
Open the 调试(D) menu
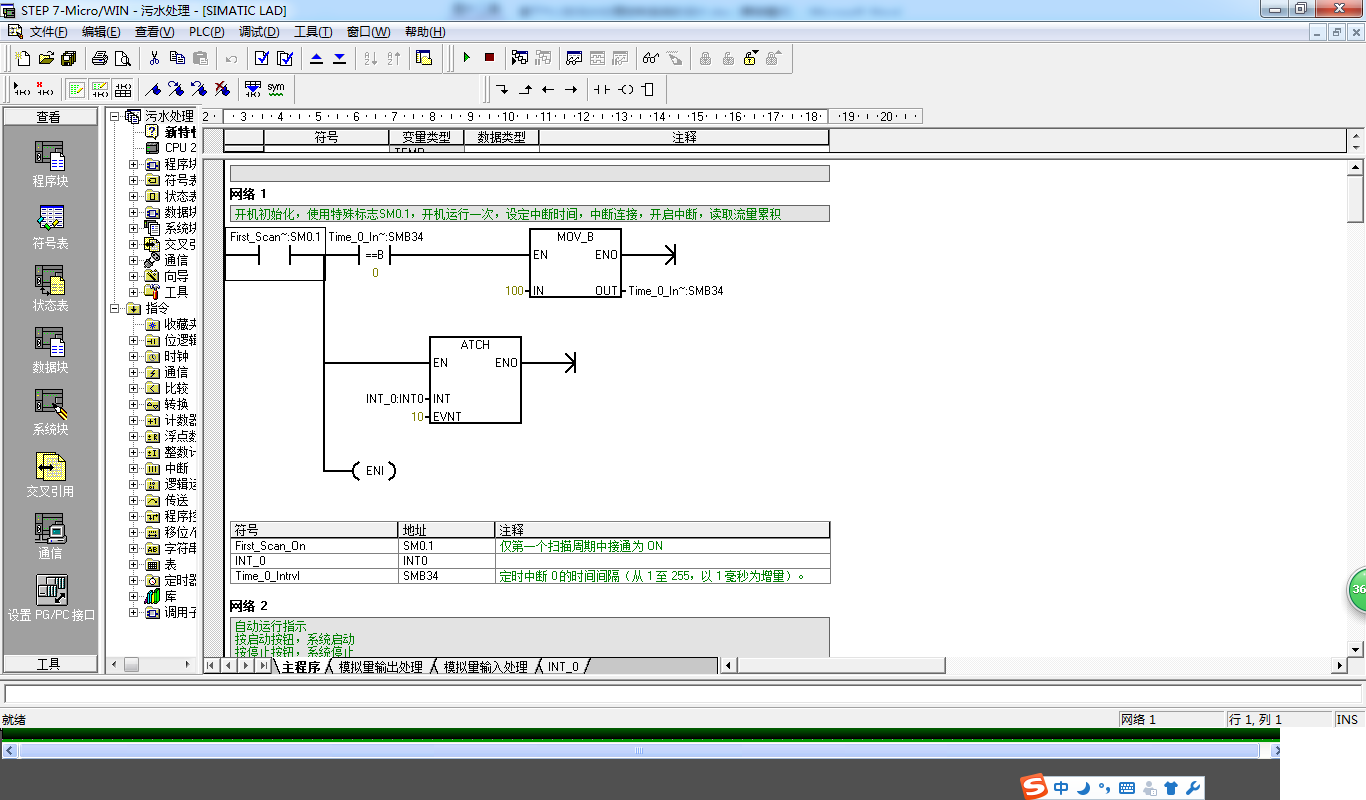point(259,32)
